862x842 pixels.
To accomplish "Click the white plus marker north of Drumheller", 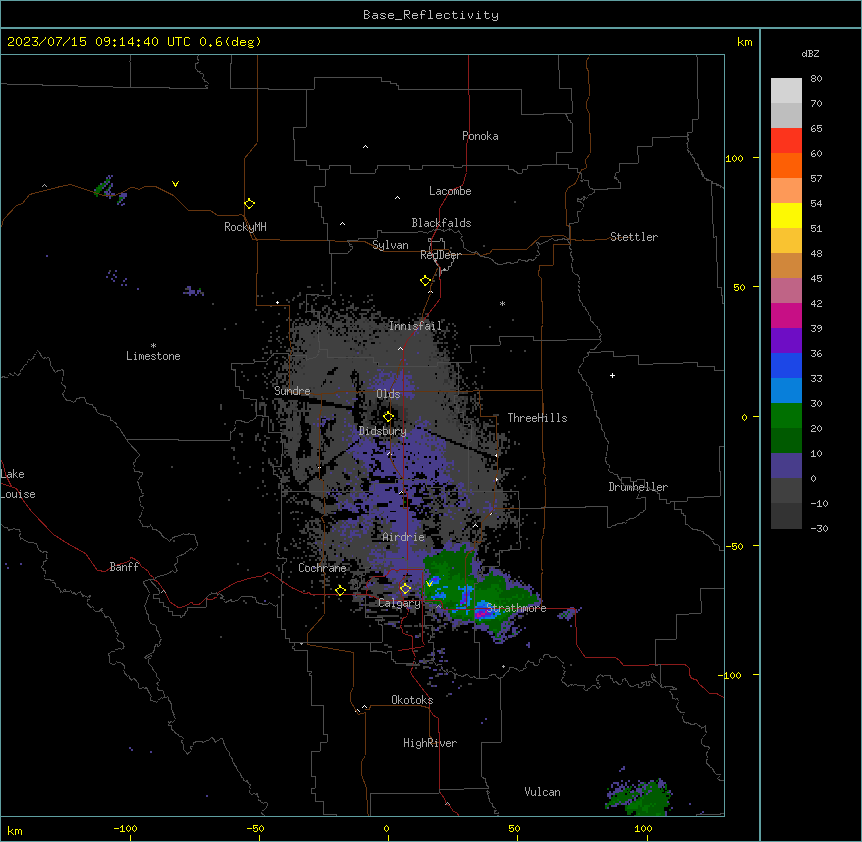I will 612,375.
